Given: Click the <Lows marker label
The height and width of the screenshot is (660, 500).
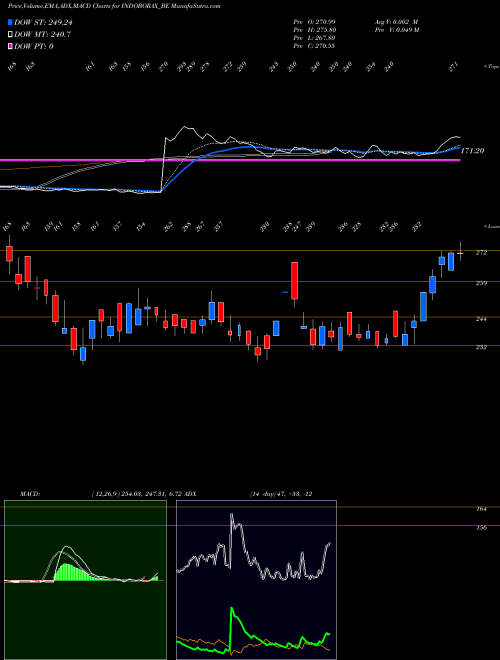Looking at the screenshot, I should point(491,226).
